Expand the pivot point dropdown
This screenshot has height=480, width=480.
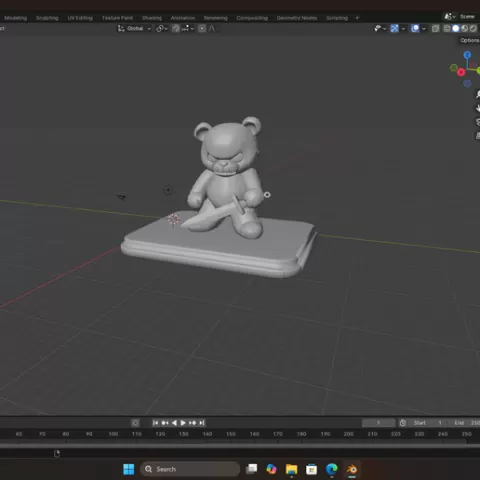162,29
